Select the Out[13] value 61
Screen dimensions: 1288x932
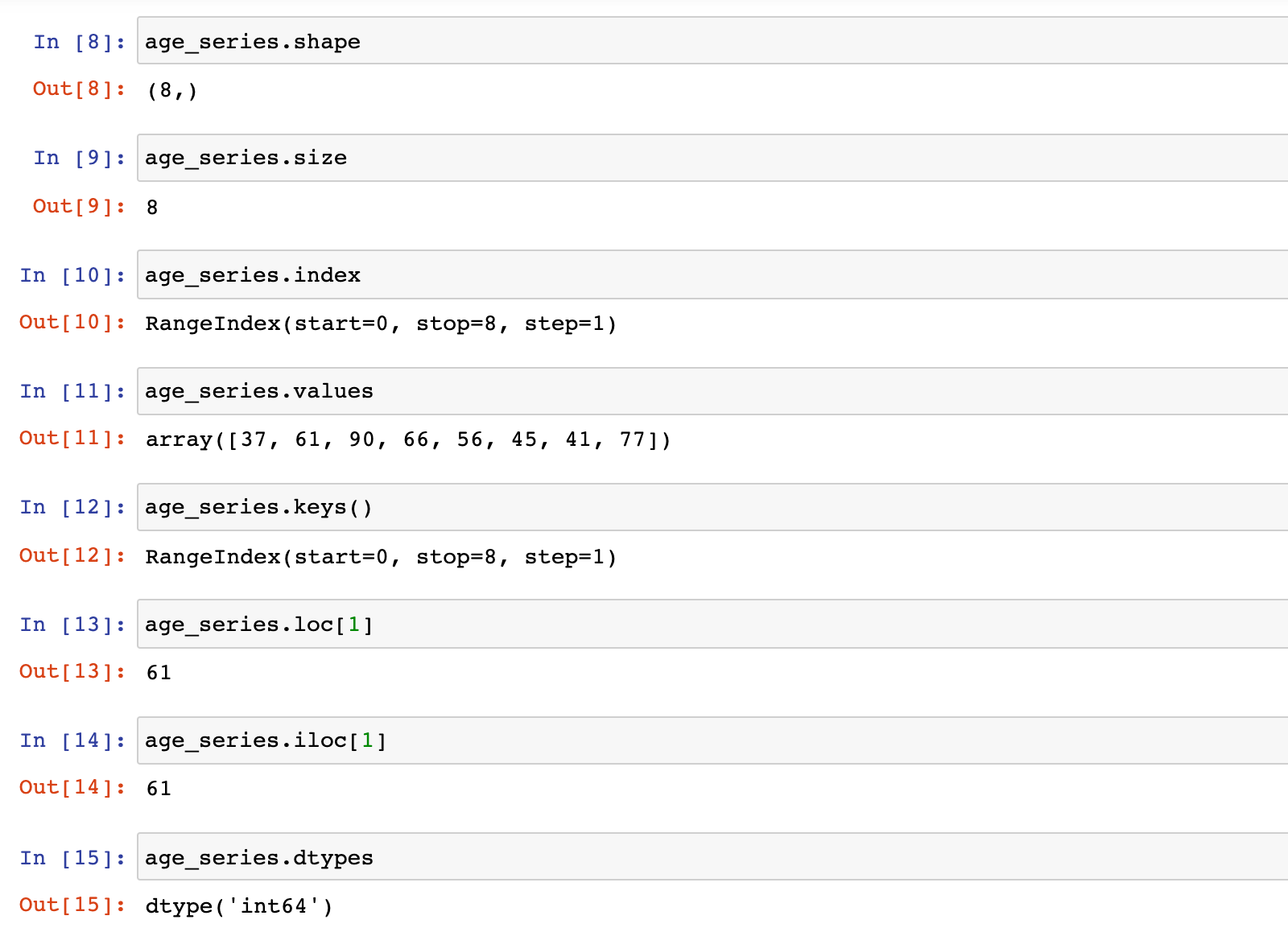(x=159, y=673)
